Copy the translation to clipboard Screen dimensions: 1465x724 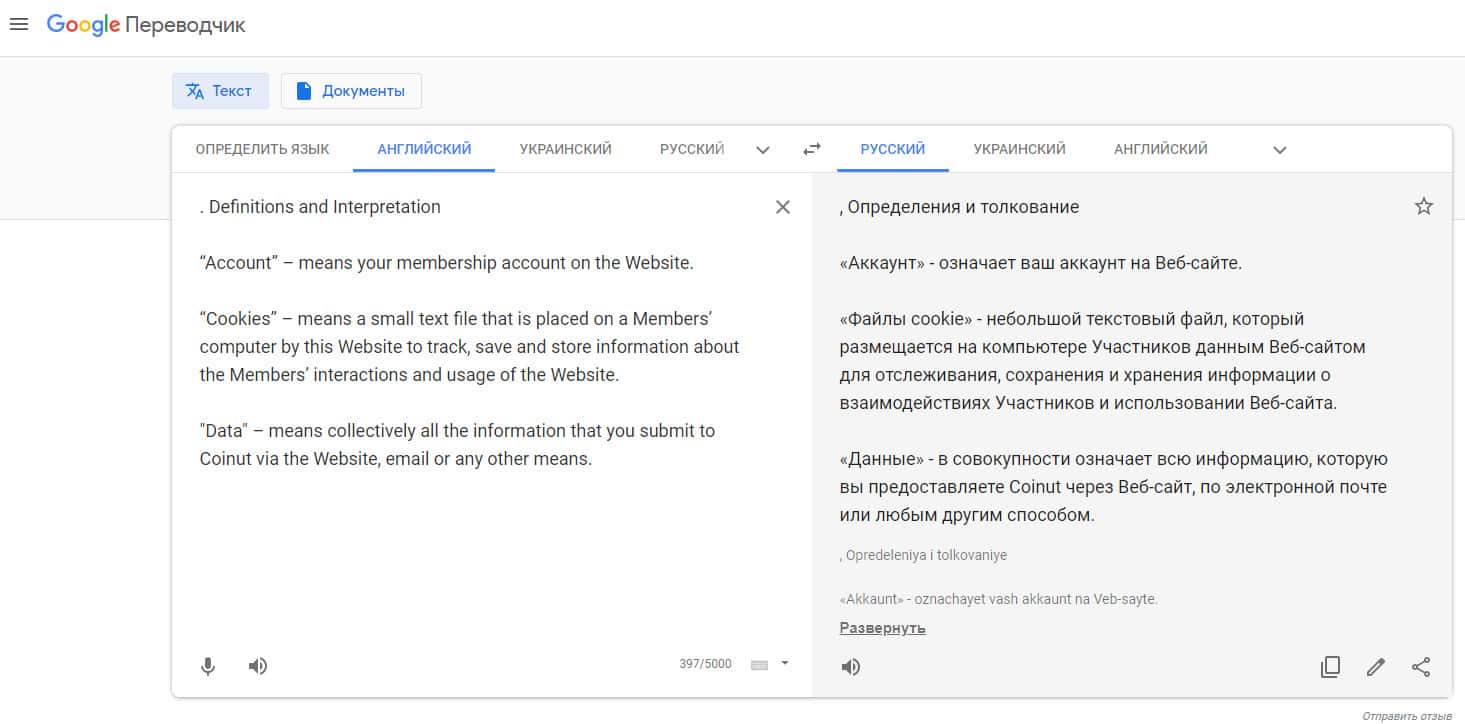[x=1330, y=667]
